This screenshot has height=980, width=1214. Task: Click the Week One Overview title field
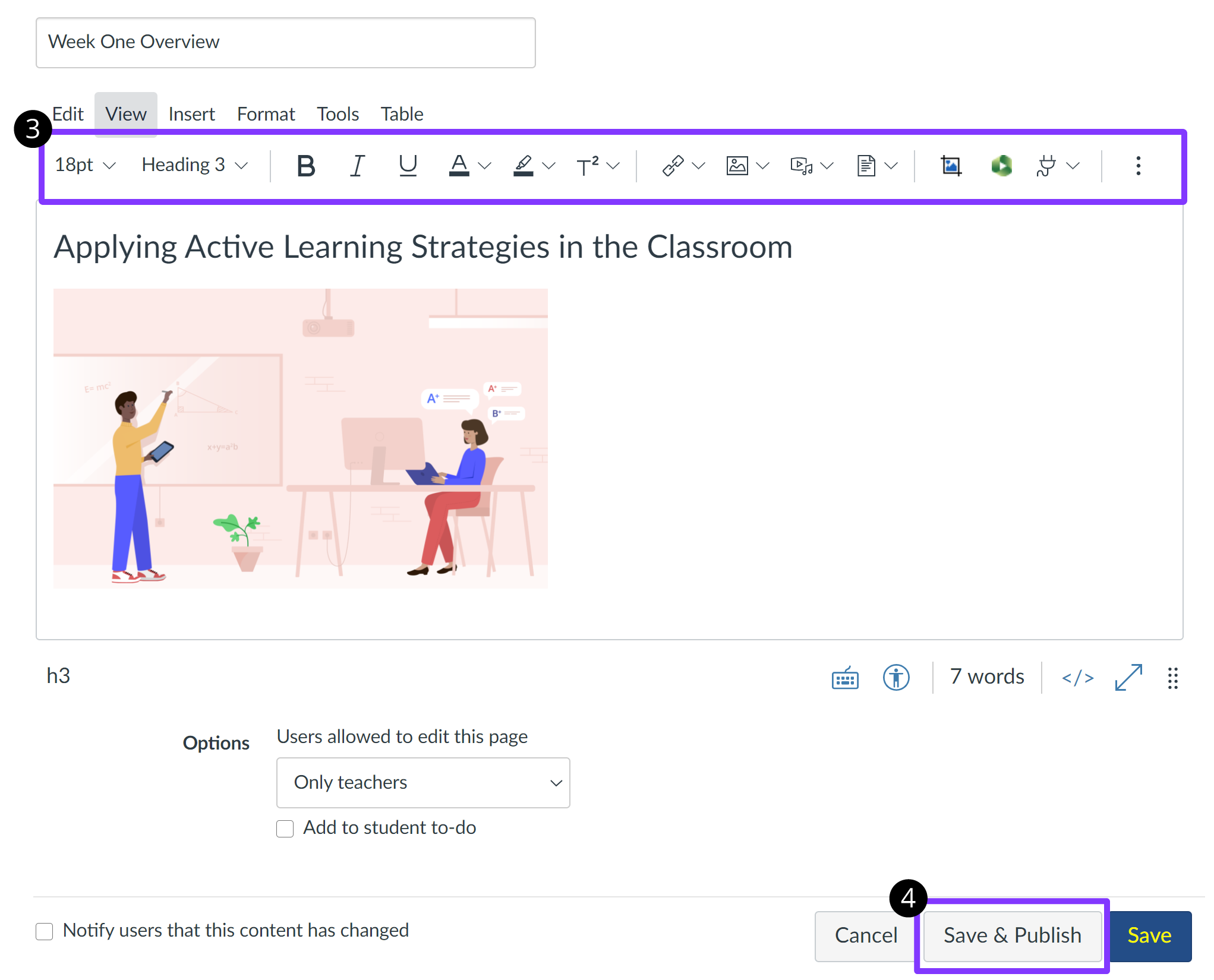(285, 42)
